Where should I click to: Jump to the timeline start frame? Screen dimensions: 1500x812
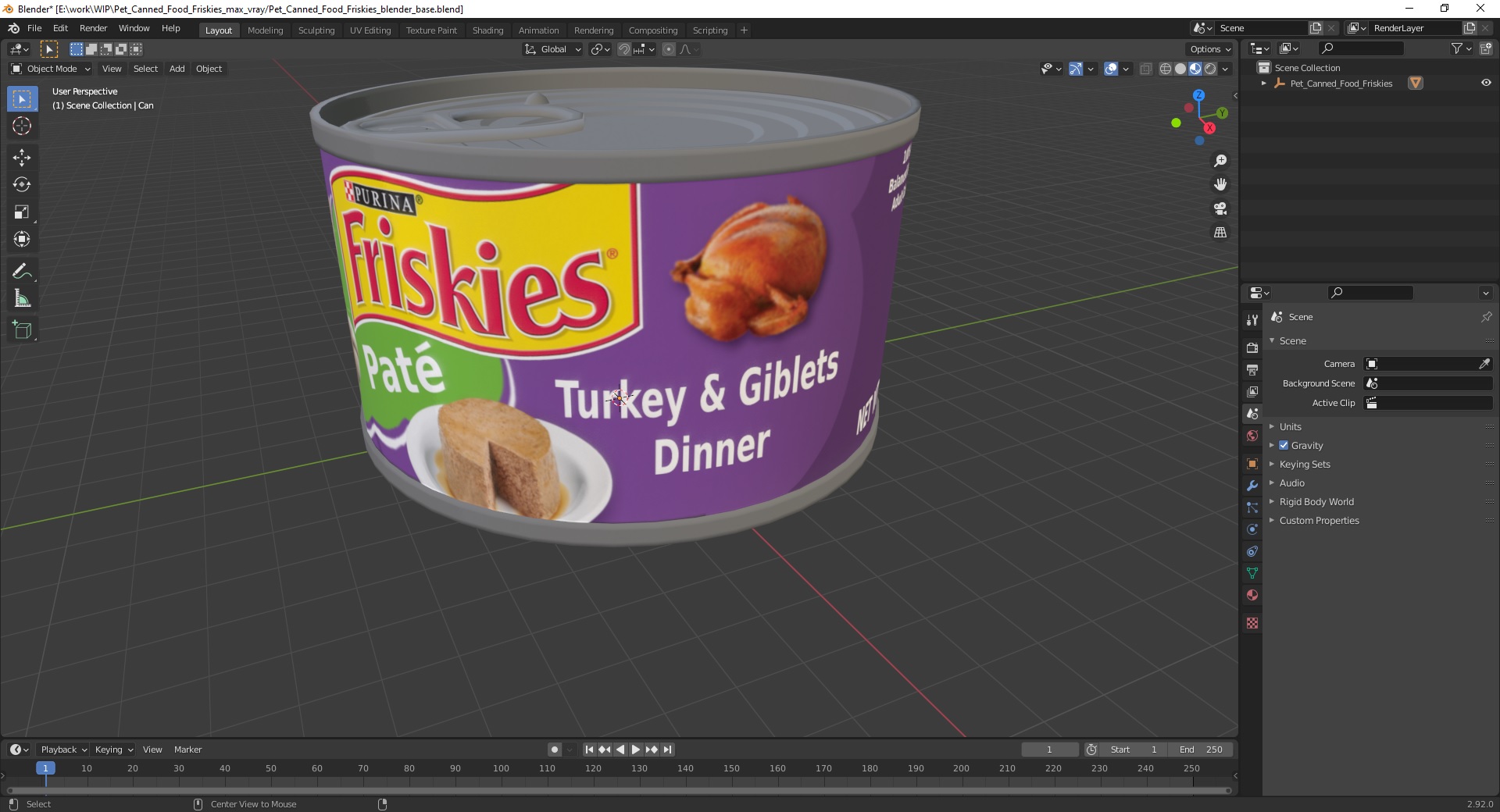coord(590,750)
